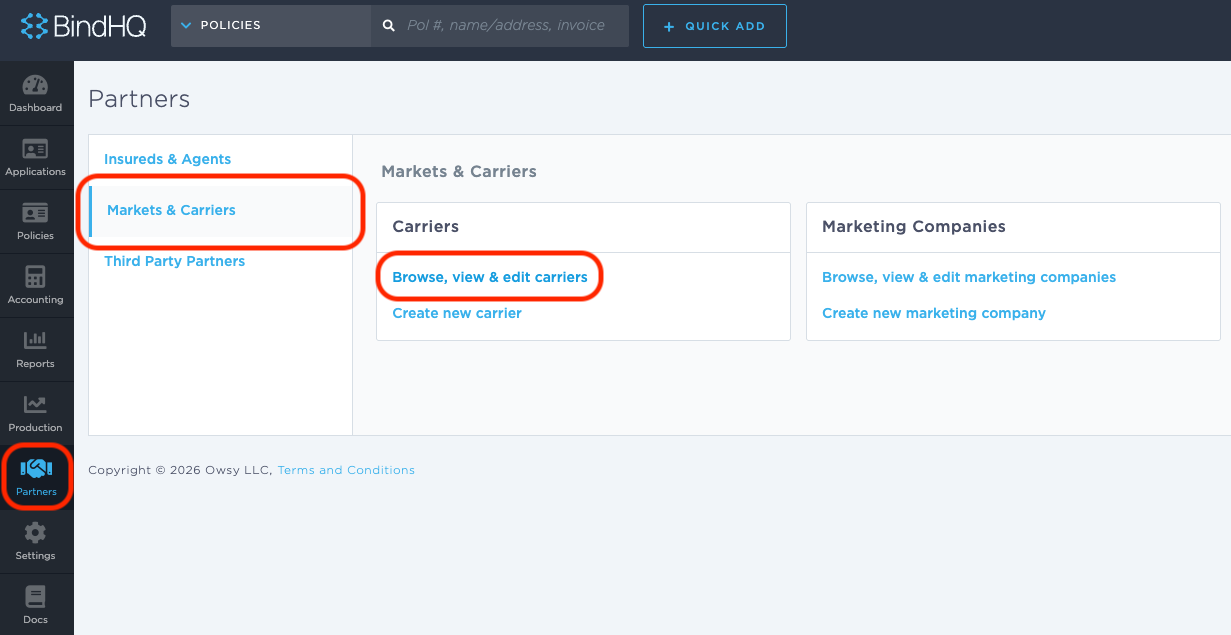Click the BindHQ logo
The image size is (1231, 635).
point(84,25)
